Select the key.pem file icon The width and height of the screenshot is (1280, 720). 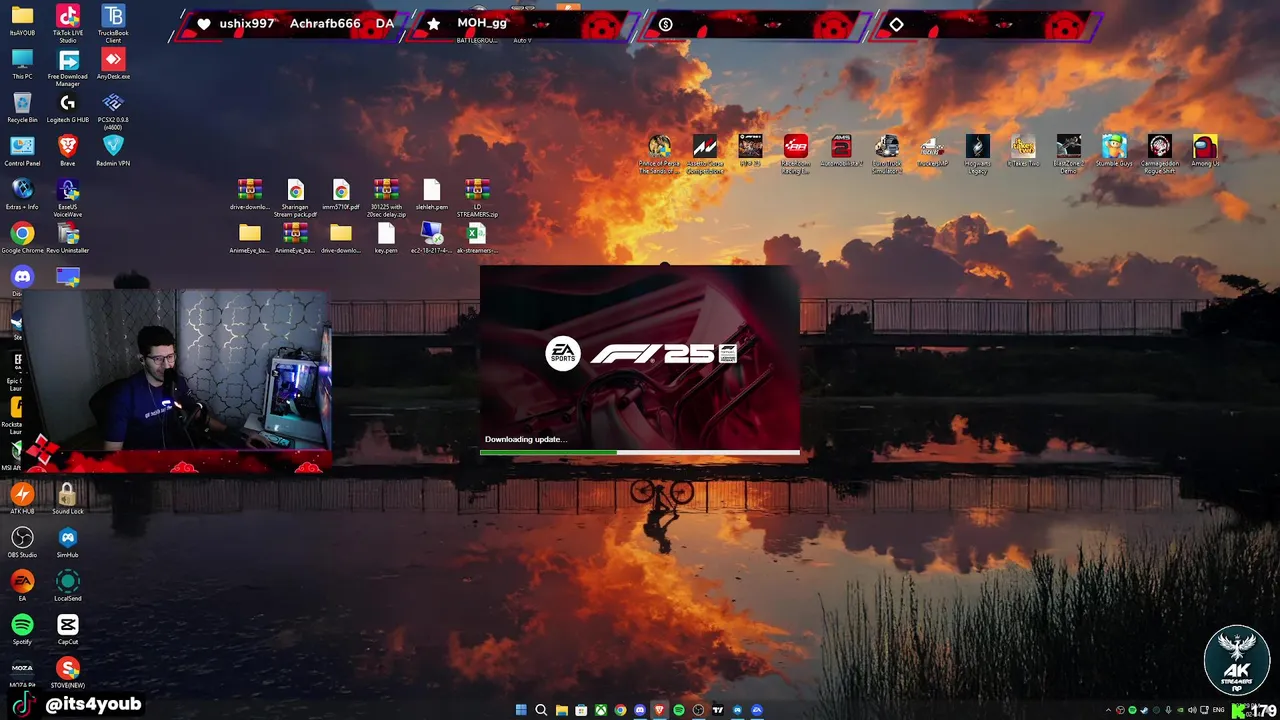386,238
